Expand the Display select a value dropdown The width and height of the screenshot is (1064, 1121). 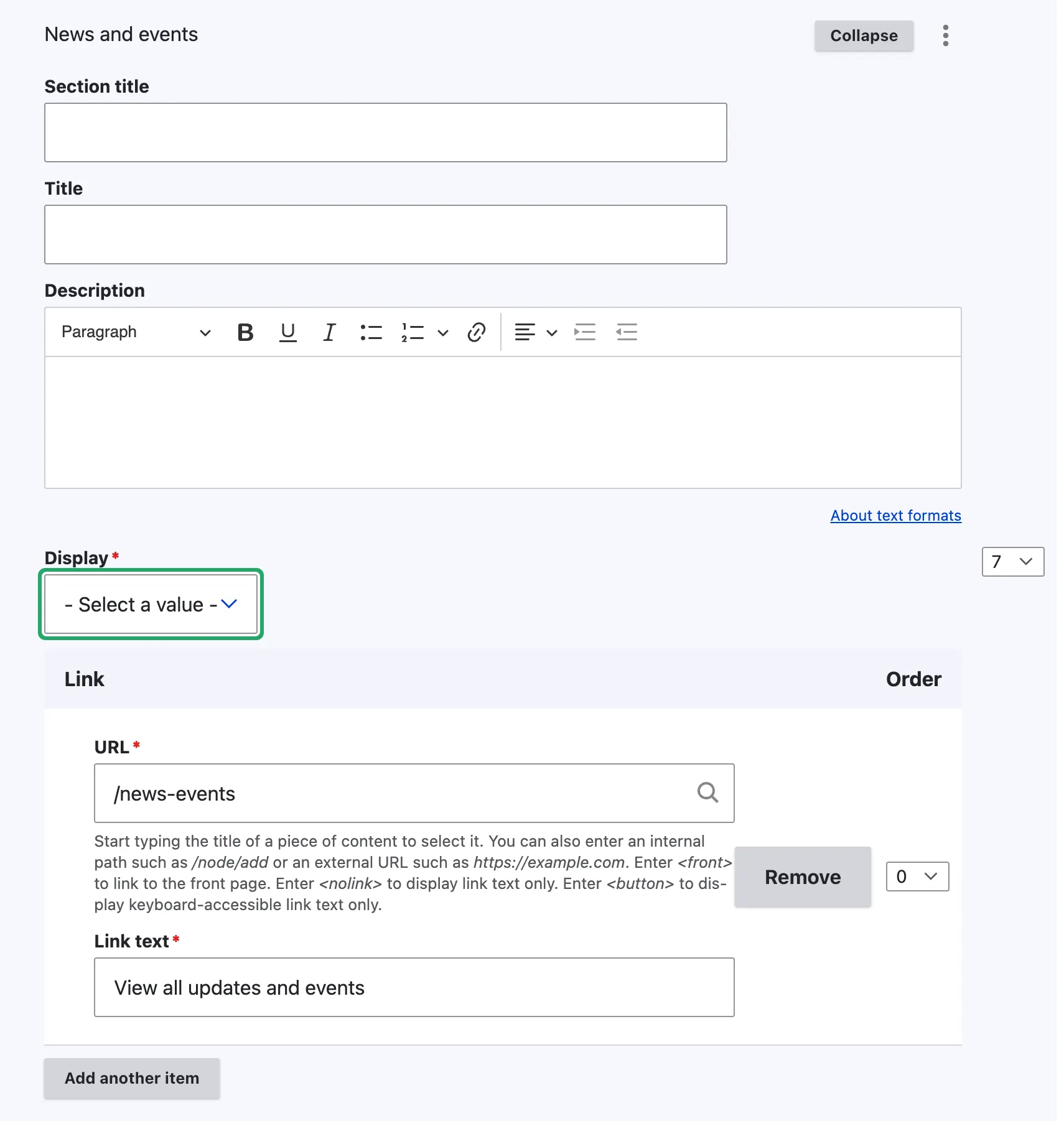pos(151,604)
